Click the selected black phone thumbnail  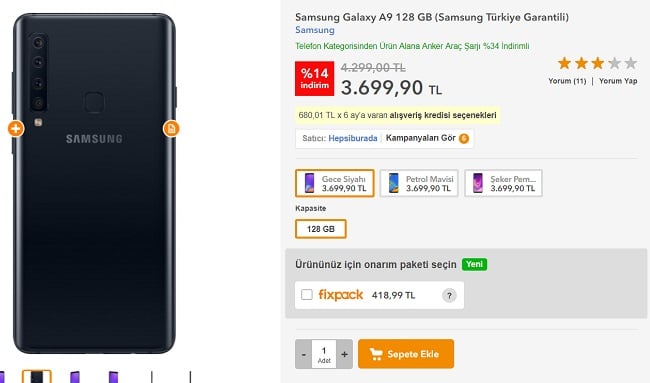pos(36,377)
